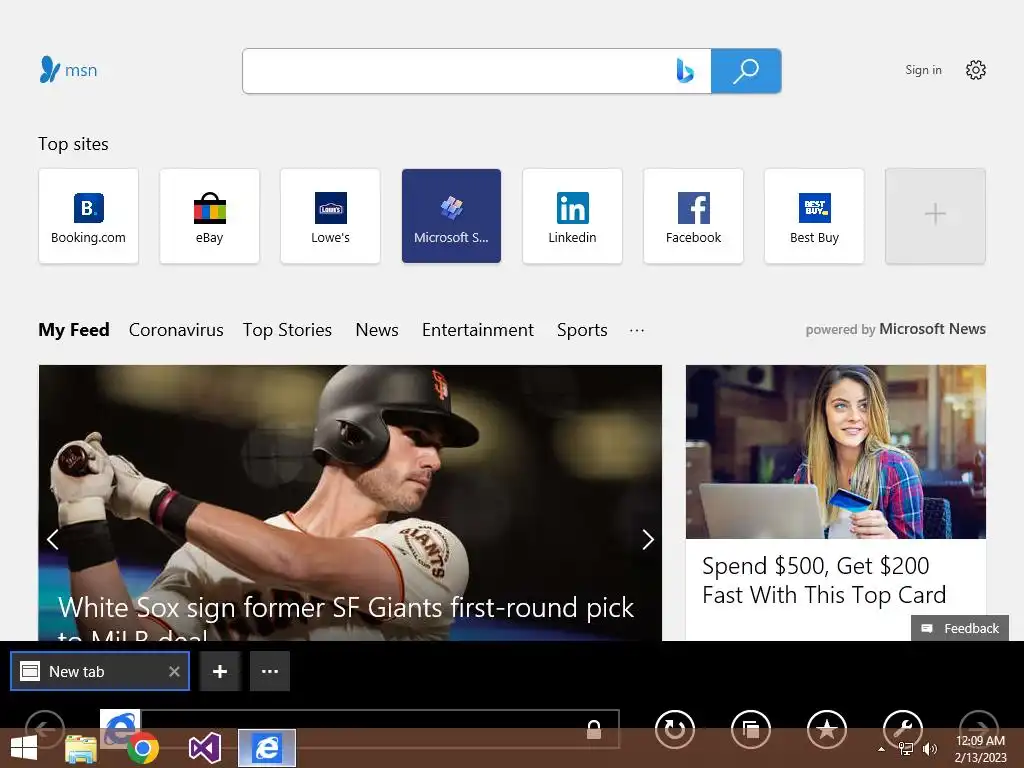Launch Visual Studio from taskbar
The height and width of the screenshot is (768, 1024).
[204, 748]
